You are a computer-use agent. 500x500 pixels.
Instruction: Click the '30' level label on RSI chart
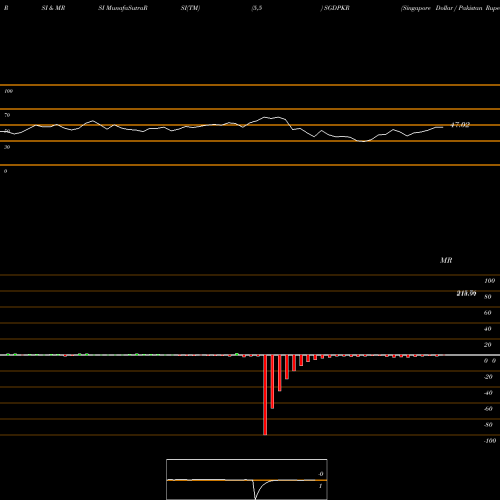click(x=7, y=147)
